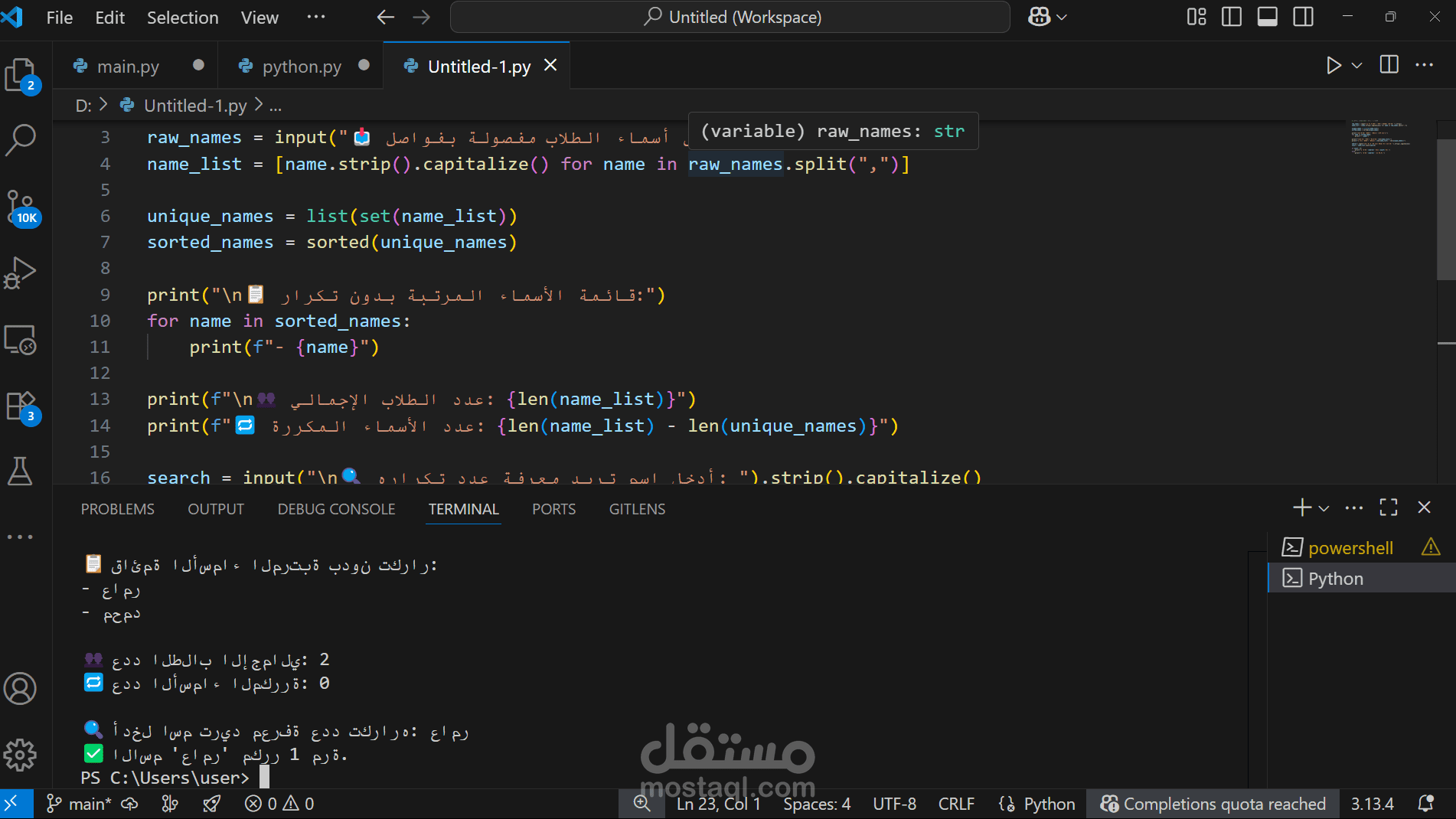Split the editor to the right

1389,65
